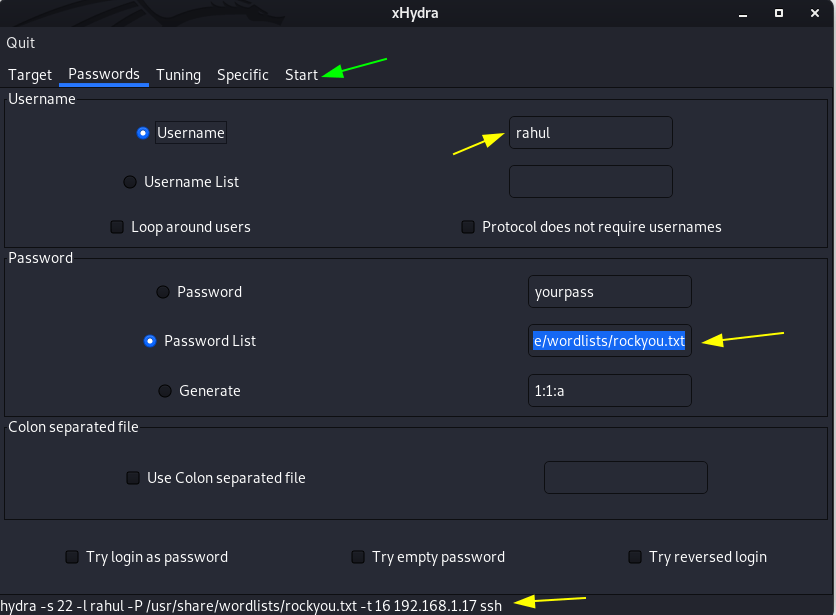The width and height of the screenshot is (836, 615).
Task: Minimize the xHydra window
Action: (743, 14)
